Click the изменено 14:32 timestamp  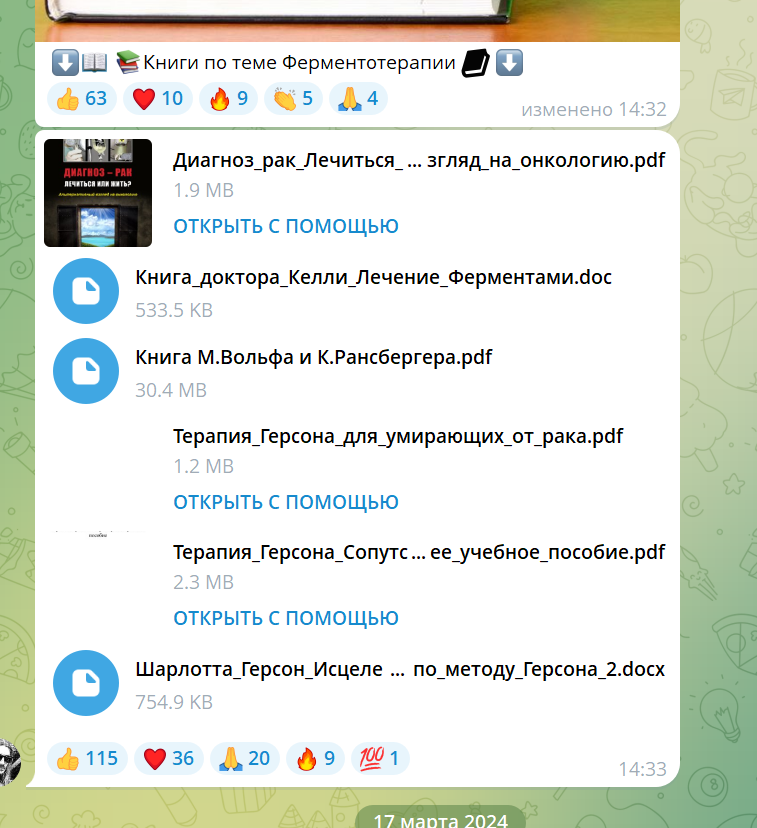point(594,109)
